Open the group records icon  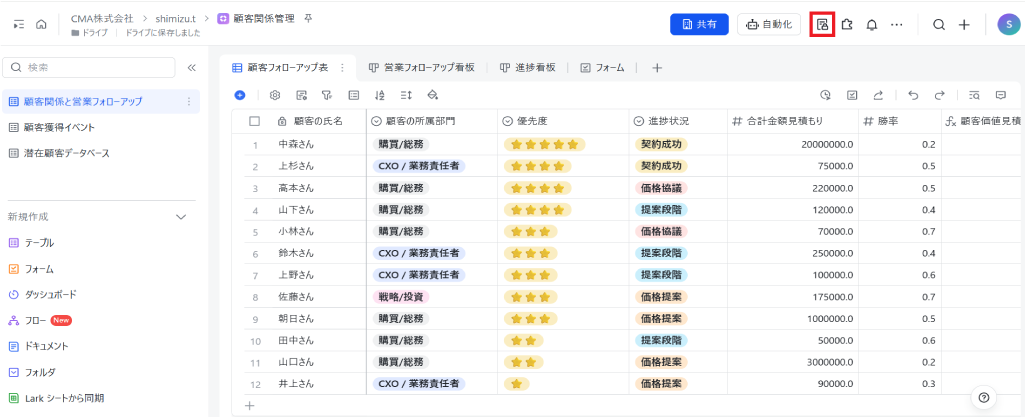354,95
